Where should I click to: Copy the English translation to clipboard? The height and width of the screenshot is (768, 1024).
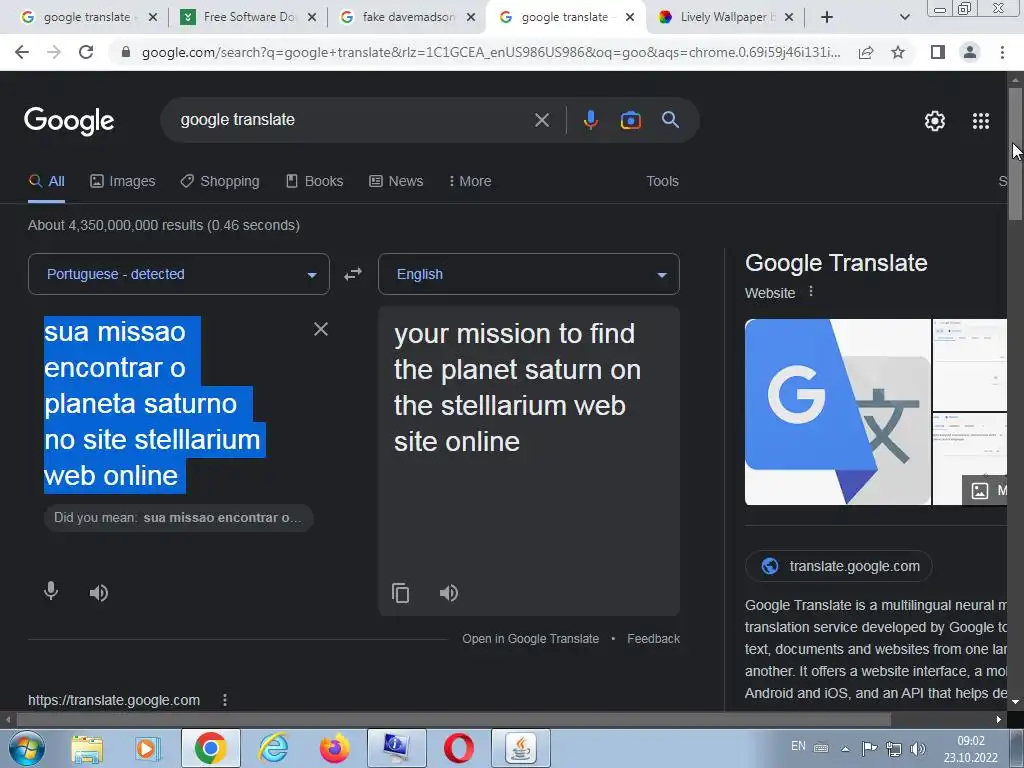[x=400, y=593]
